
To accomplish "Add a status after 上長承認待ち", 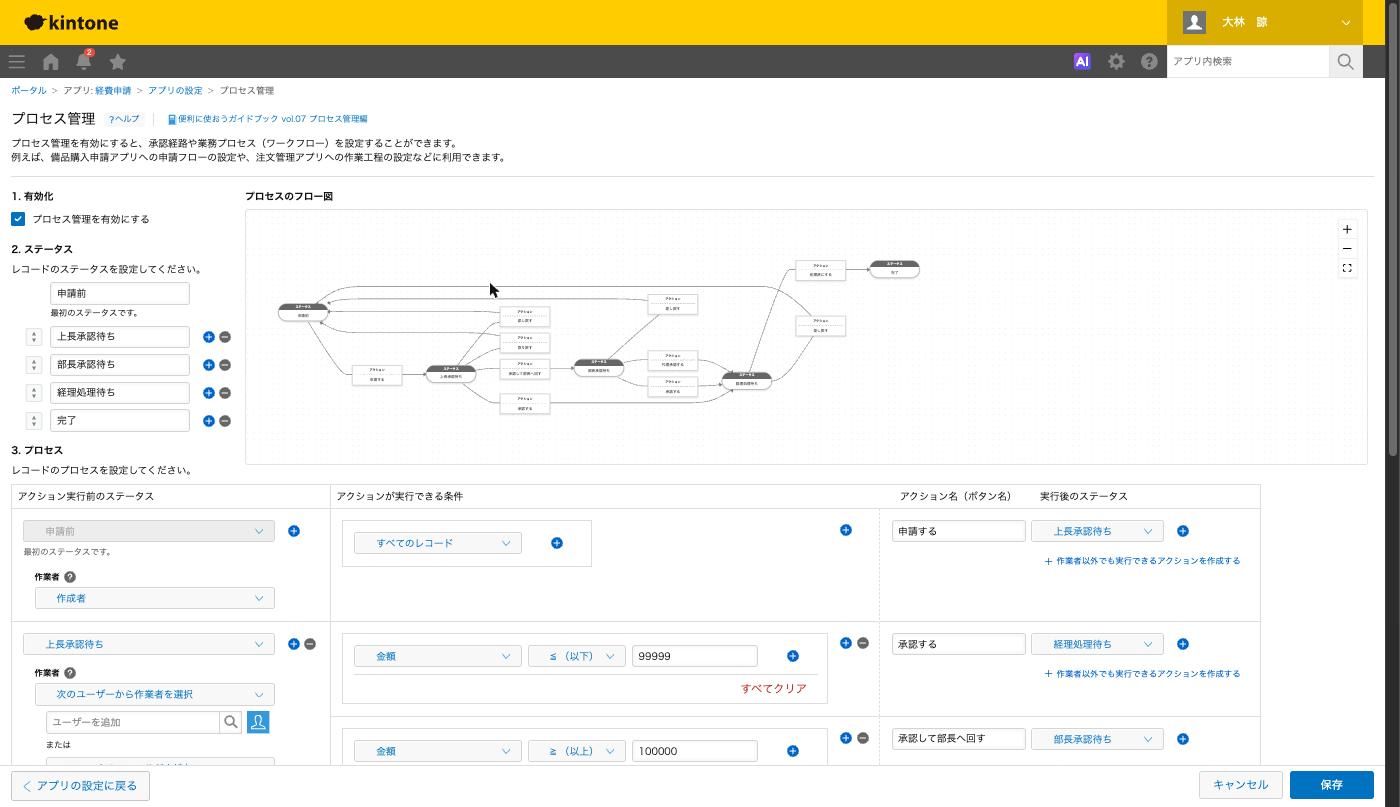I will tap(209, 337).
